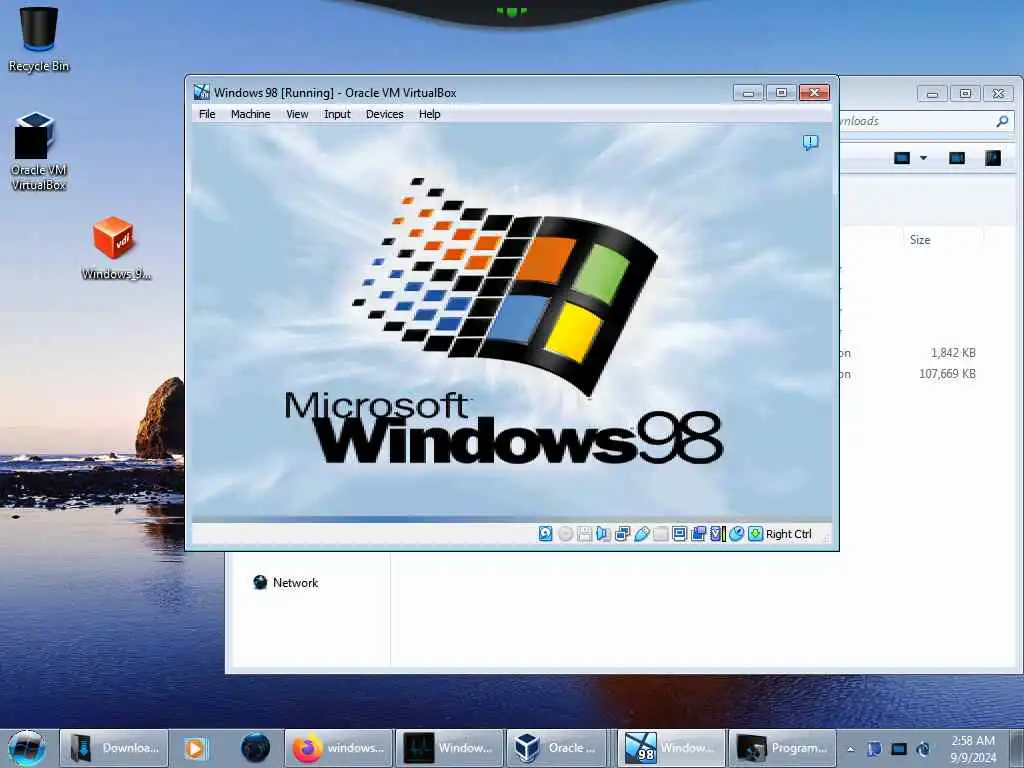The width and height of the screenshot is (1024, 768).
Task: Open the clock showing 2:58 AM
Action: (973, 749)
